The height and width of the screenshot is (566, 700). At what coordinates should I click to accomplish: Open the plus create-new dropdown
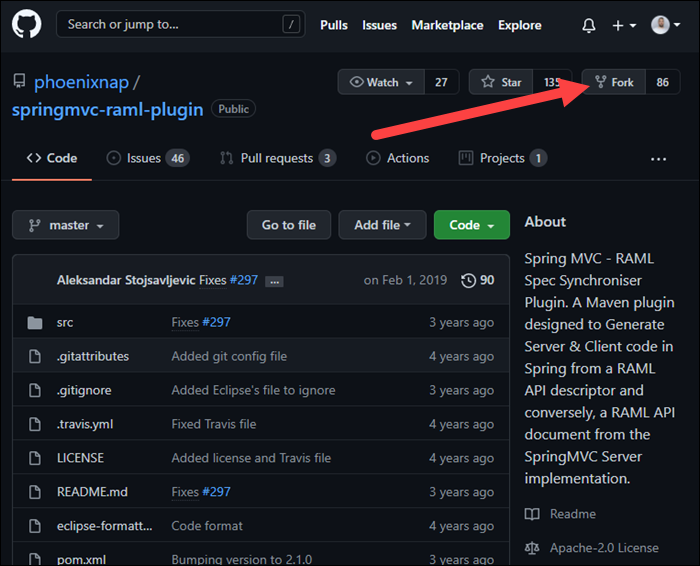(x=624, y=25)
